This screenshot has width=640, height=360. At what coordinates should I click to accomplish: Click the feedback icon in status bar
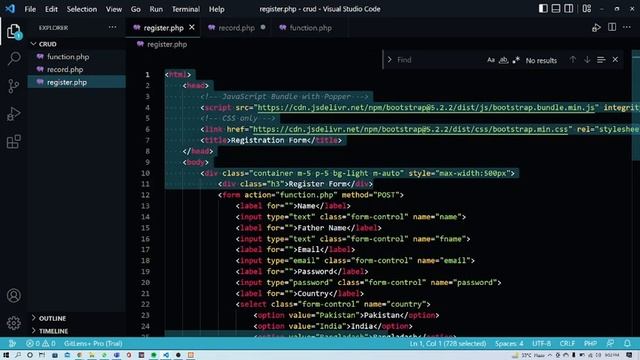click(610, 343)
